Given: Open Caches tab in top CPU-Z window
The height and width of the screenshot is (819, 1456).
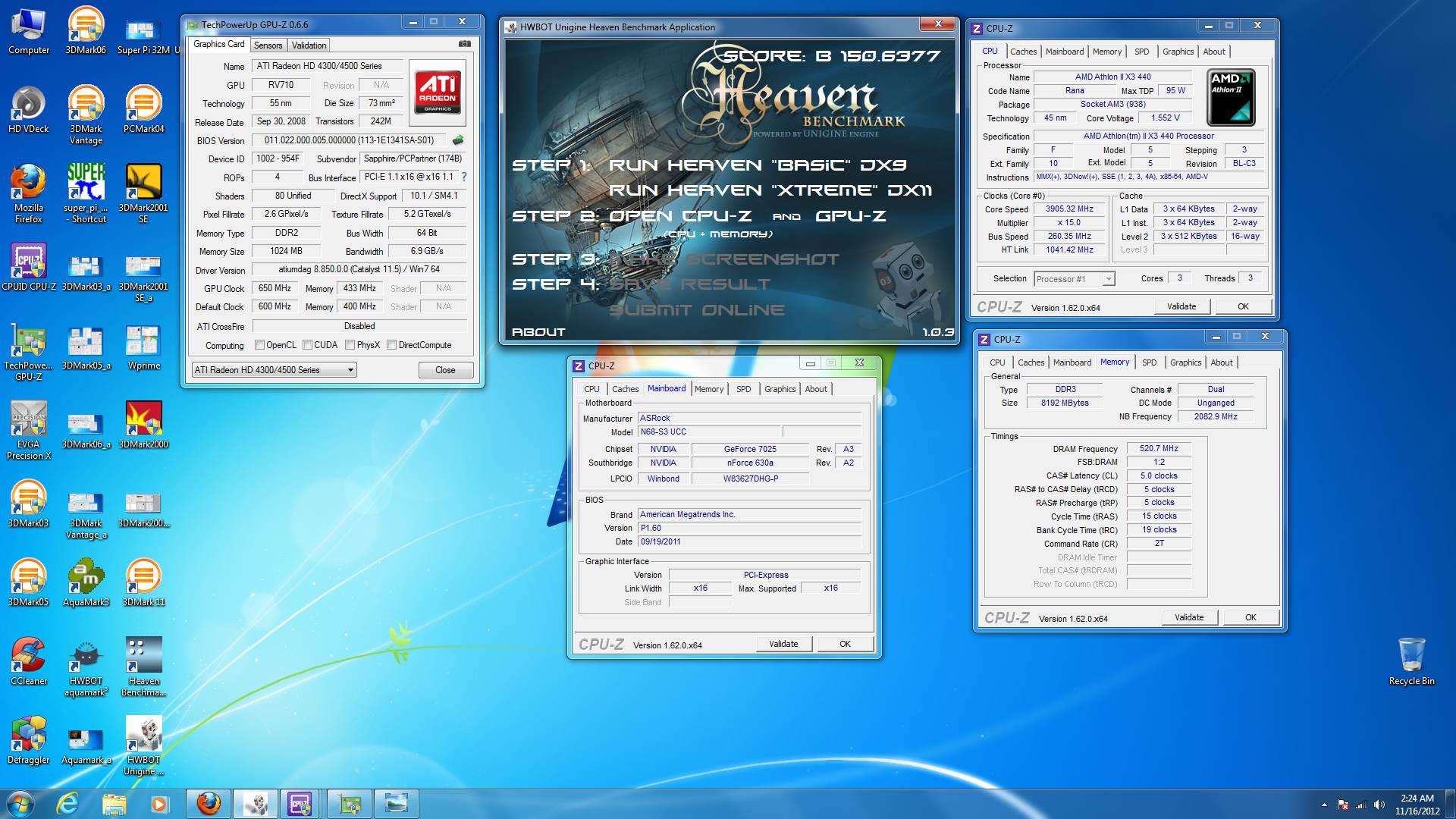Looking at the screenshot, I should [1023, 52].
